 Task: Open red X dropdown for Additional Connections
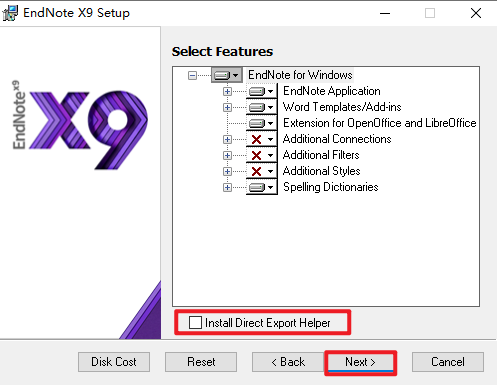click(262, 139)
